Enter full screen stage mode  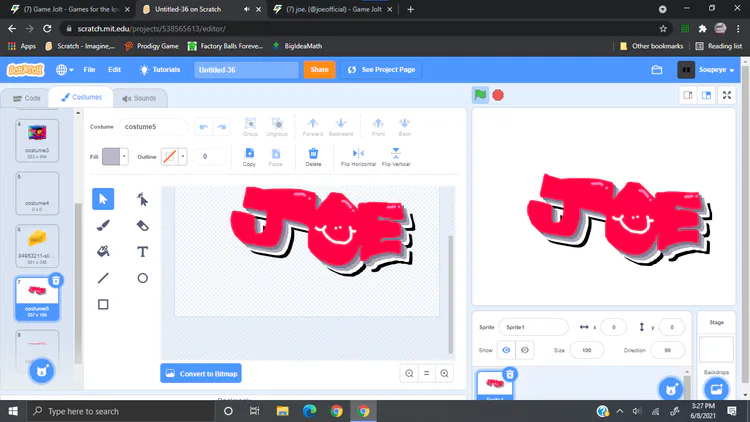point(727,95)
